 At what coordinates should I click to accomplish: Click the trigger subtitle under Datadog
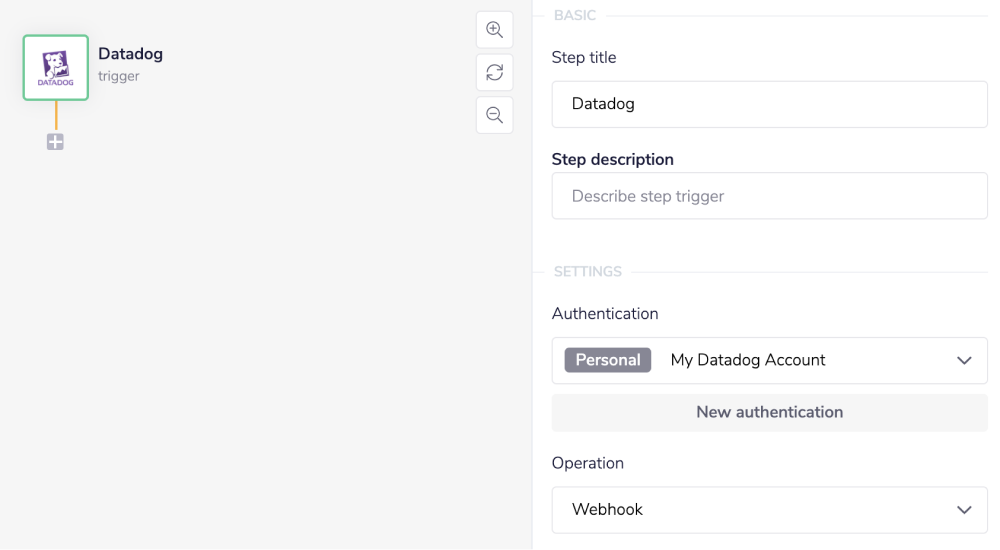[119, 76]
